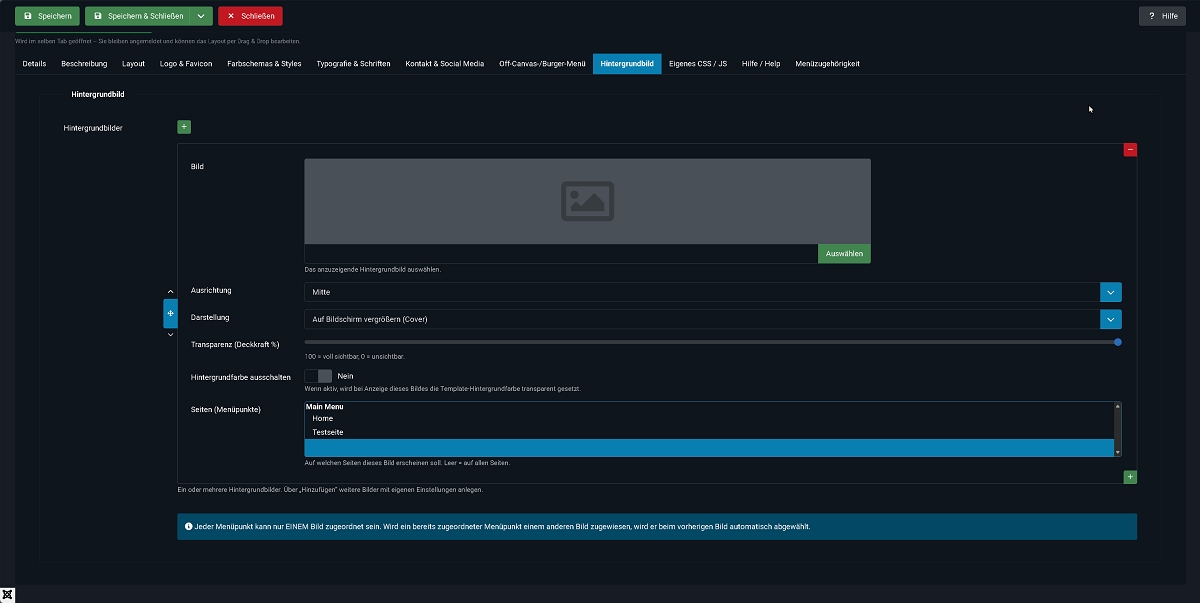Select the Hintergrundbild tab
This screenshot has width=1200, height=603.
coord(627,63)
